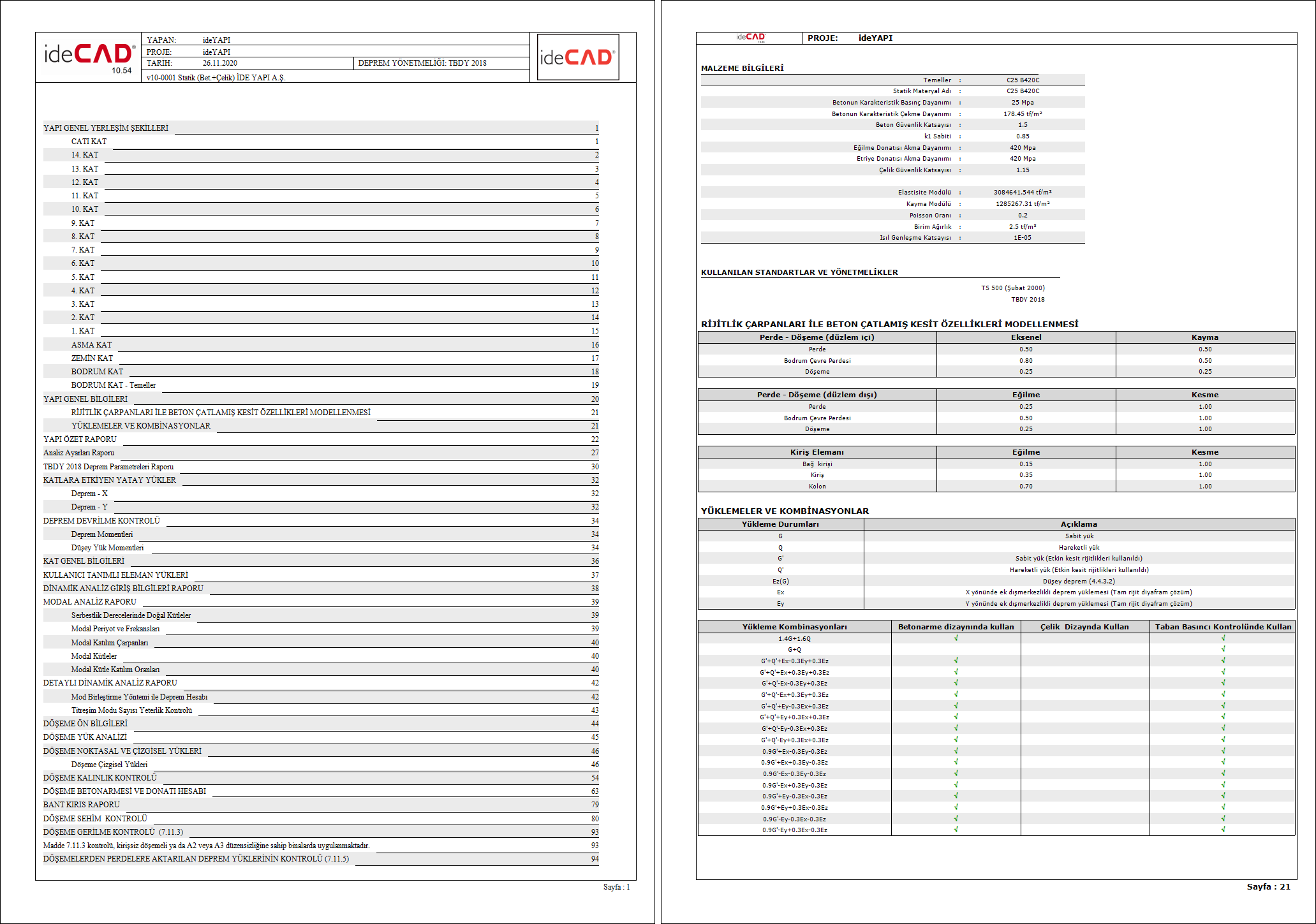Click the Perde - Döşeme (düzlem içi) header
Image resolution: width=1316 pixels, height=924 pixels.
coord(817,337)
